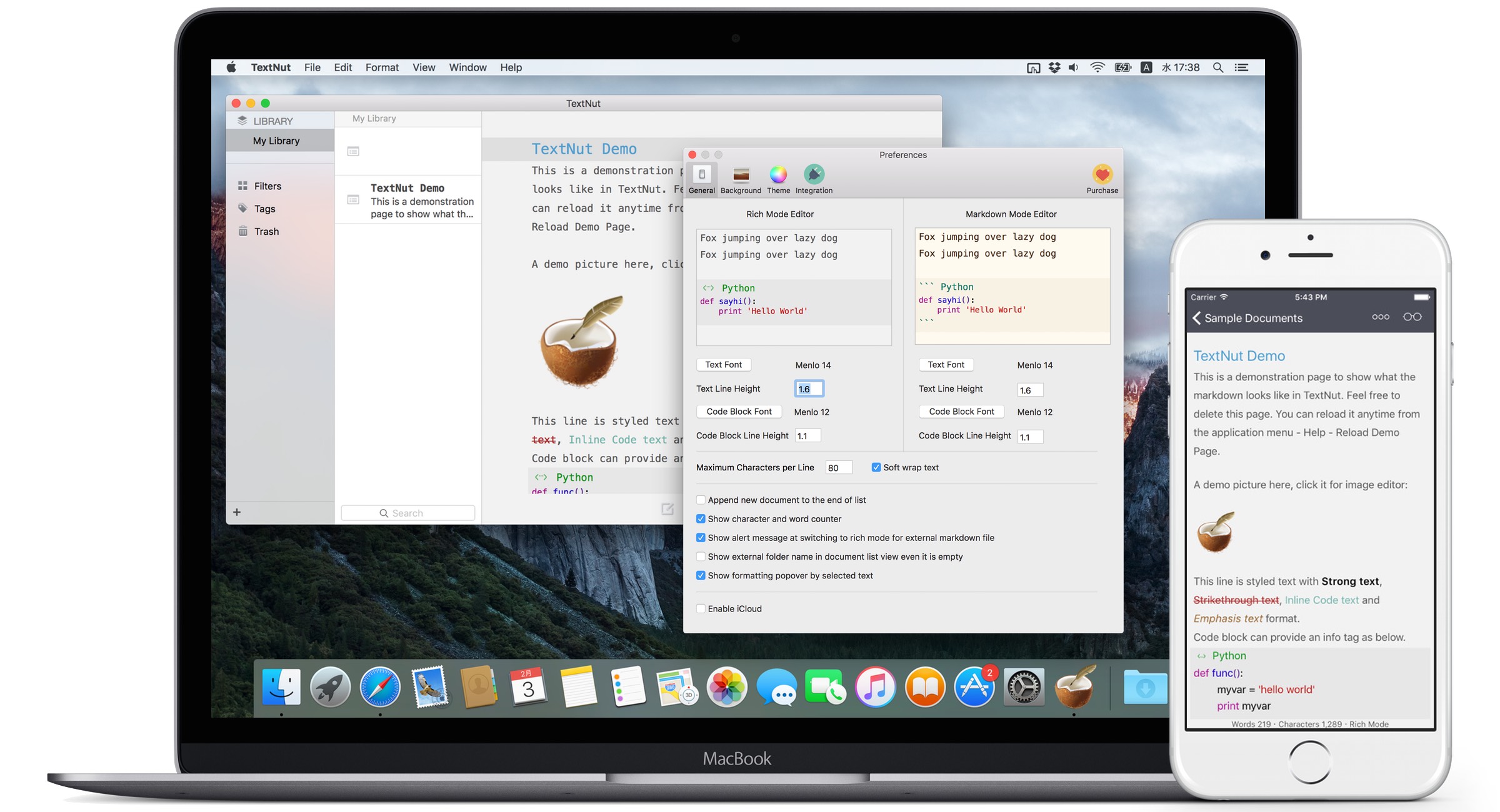The height and width of the screenshot is (812, 1500).
Task: Tap the glasses reading mode icon
Action: (1412, 317)
